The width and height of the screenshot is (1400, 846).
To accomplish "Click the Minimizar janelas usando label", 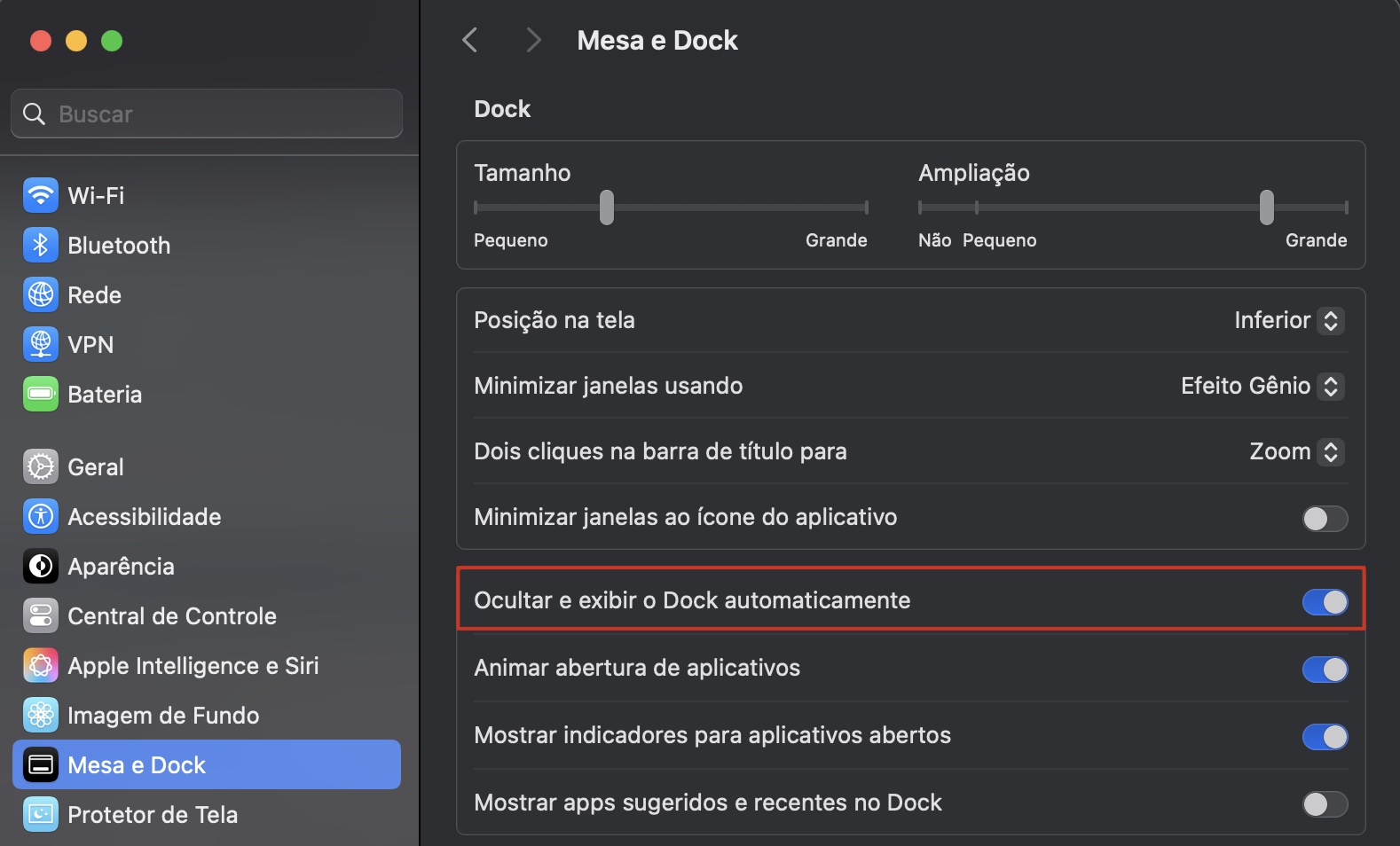I will coord(609,386).
